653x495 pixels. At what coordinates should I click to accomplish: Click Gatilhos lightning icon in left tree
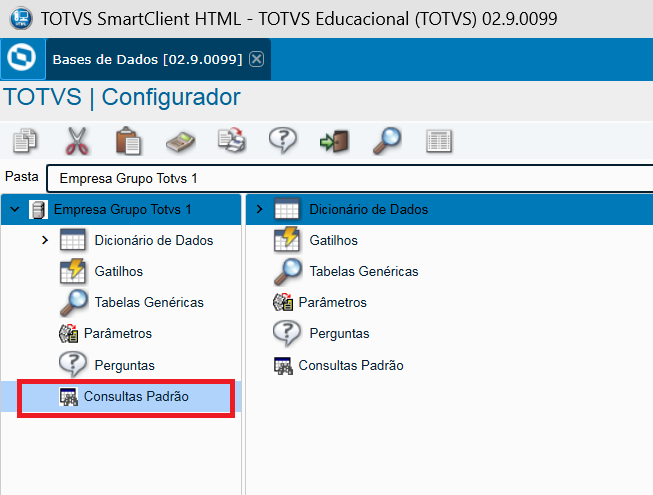click(x=73, y=271)
